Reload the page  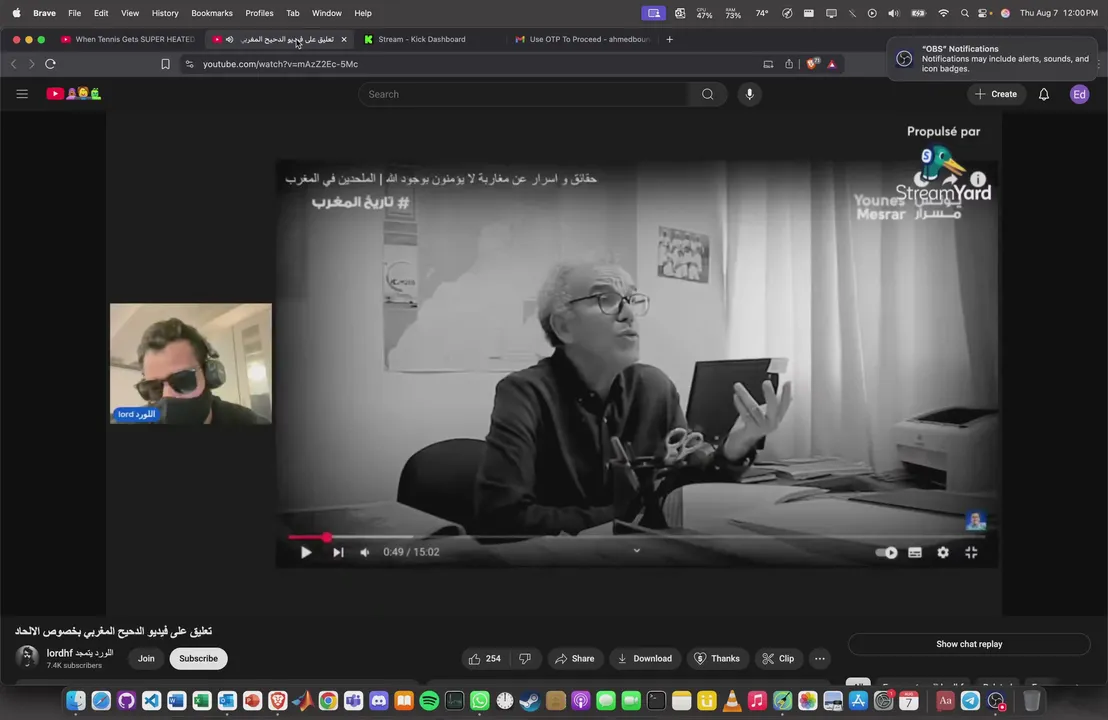pyautogui.click(x=50, y=64)
